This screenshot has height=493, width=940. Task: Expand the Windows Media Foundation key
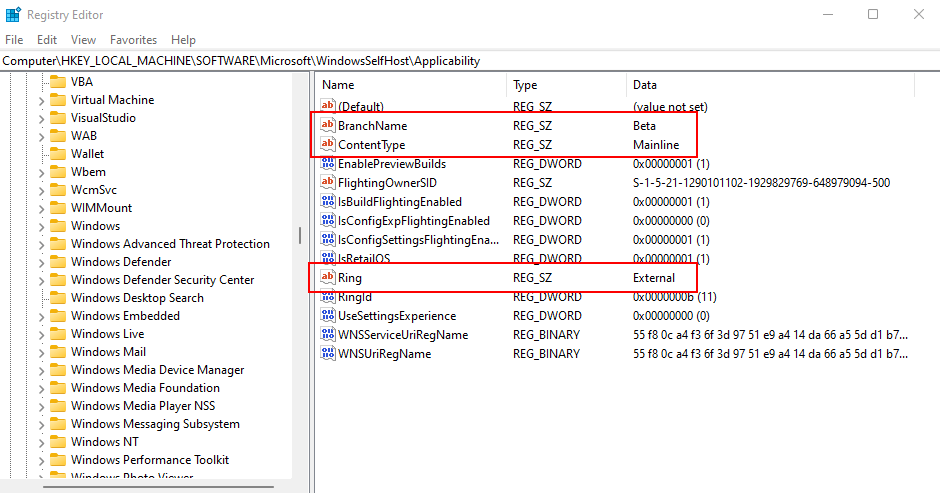(41, 389)
